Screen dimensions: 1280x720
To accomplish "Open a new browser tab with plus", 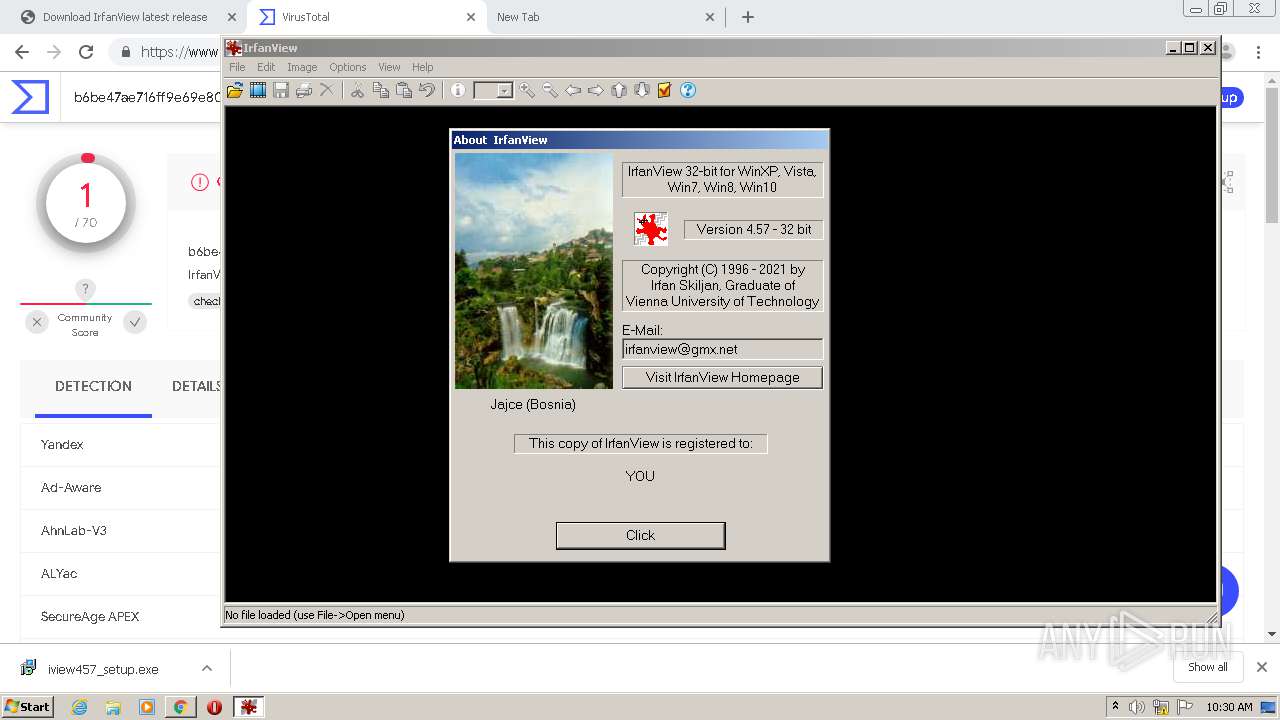I will pyautogui.click(x=747, y=17).
